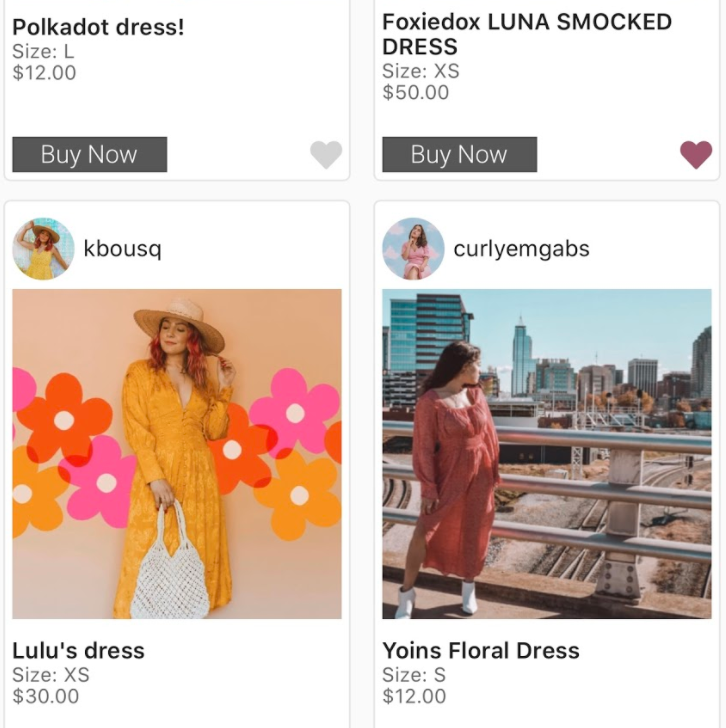Open the kbousq username link

click(123, 249)
